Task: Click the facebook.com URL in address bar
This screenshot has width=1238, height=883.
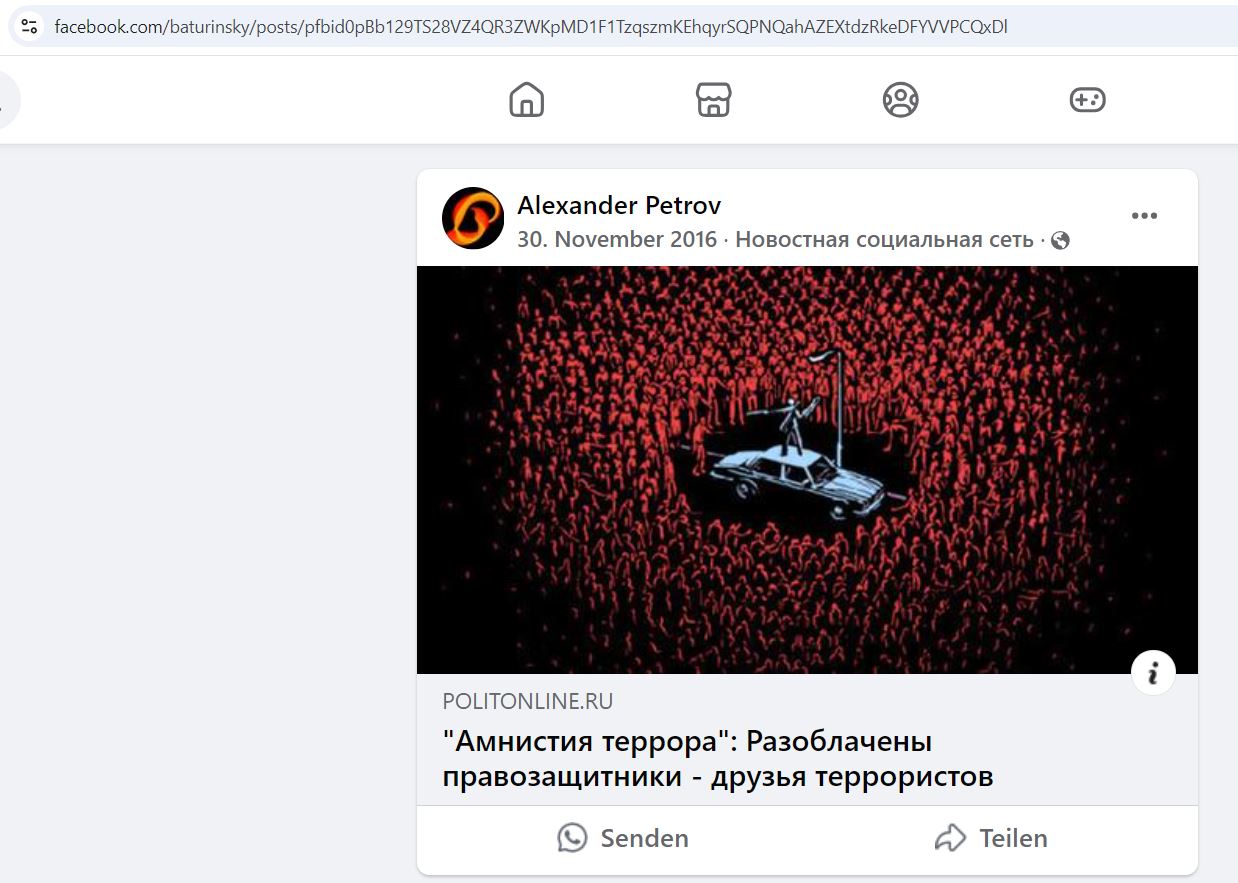Action: (531, 27)
